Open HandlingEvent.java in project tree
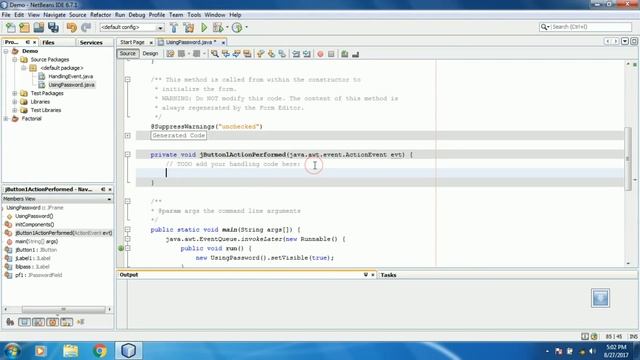640x360 pixels. click(x=70, y=76)
